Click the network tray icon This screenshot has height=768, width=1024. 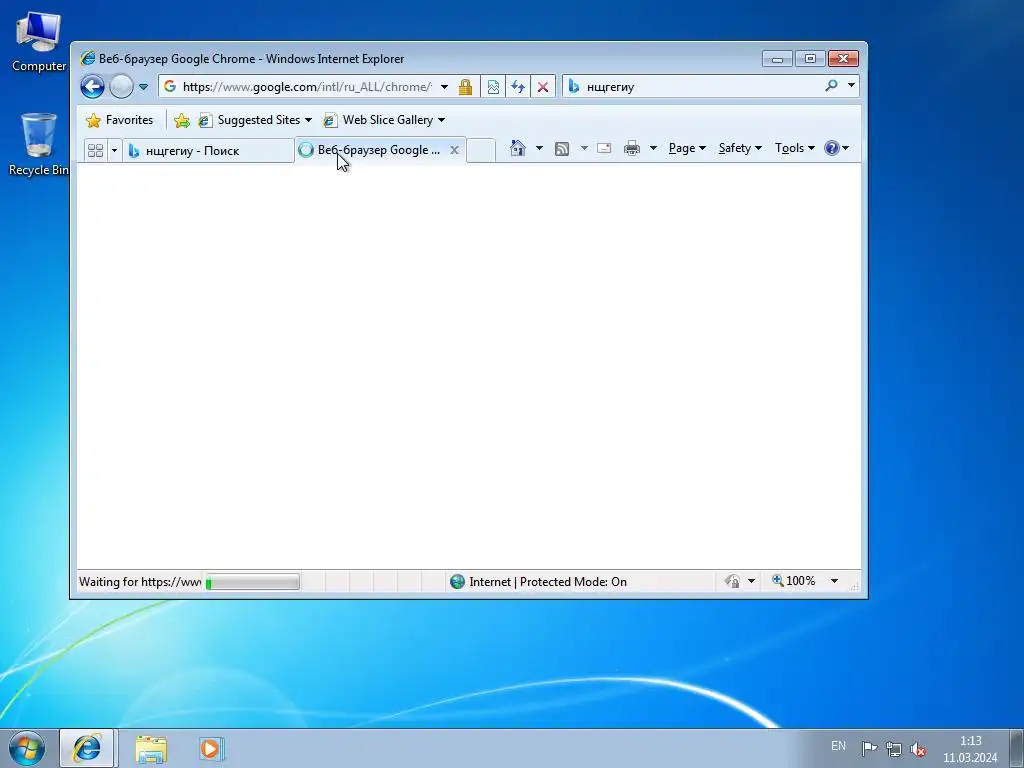coord(893,749)
